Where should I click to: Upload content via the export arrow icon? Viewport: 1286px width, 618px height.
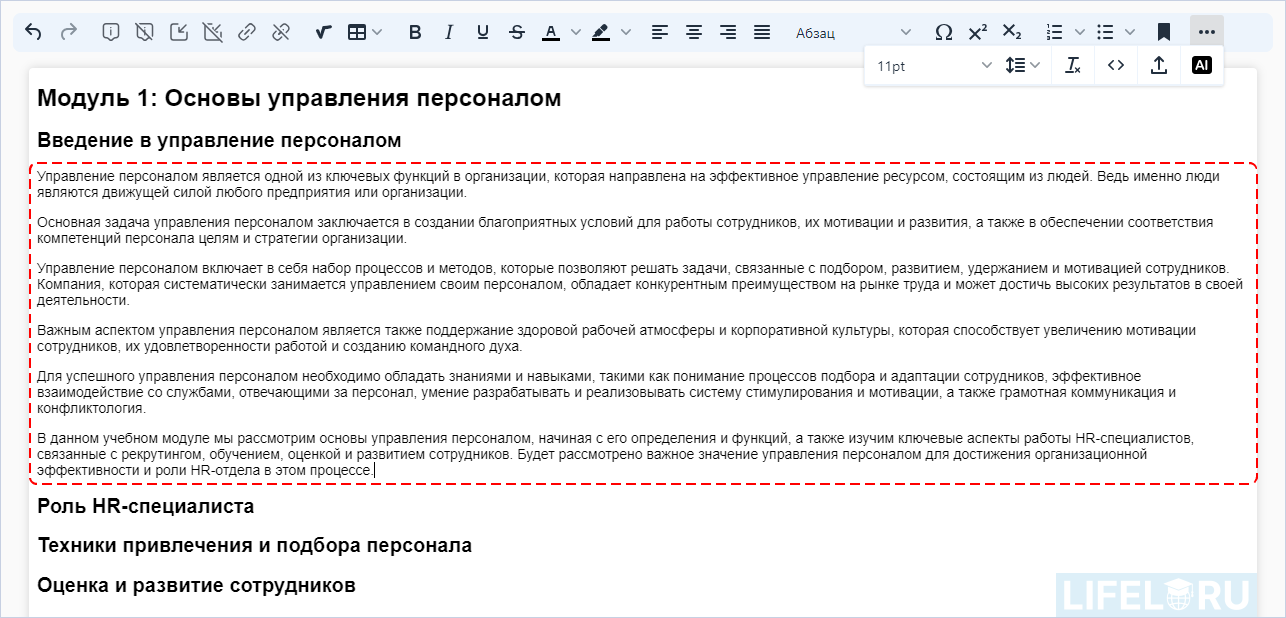(1158, 64)
